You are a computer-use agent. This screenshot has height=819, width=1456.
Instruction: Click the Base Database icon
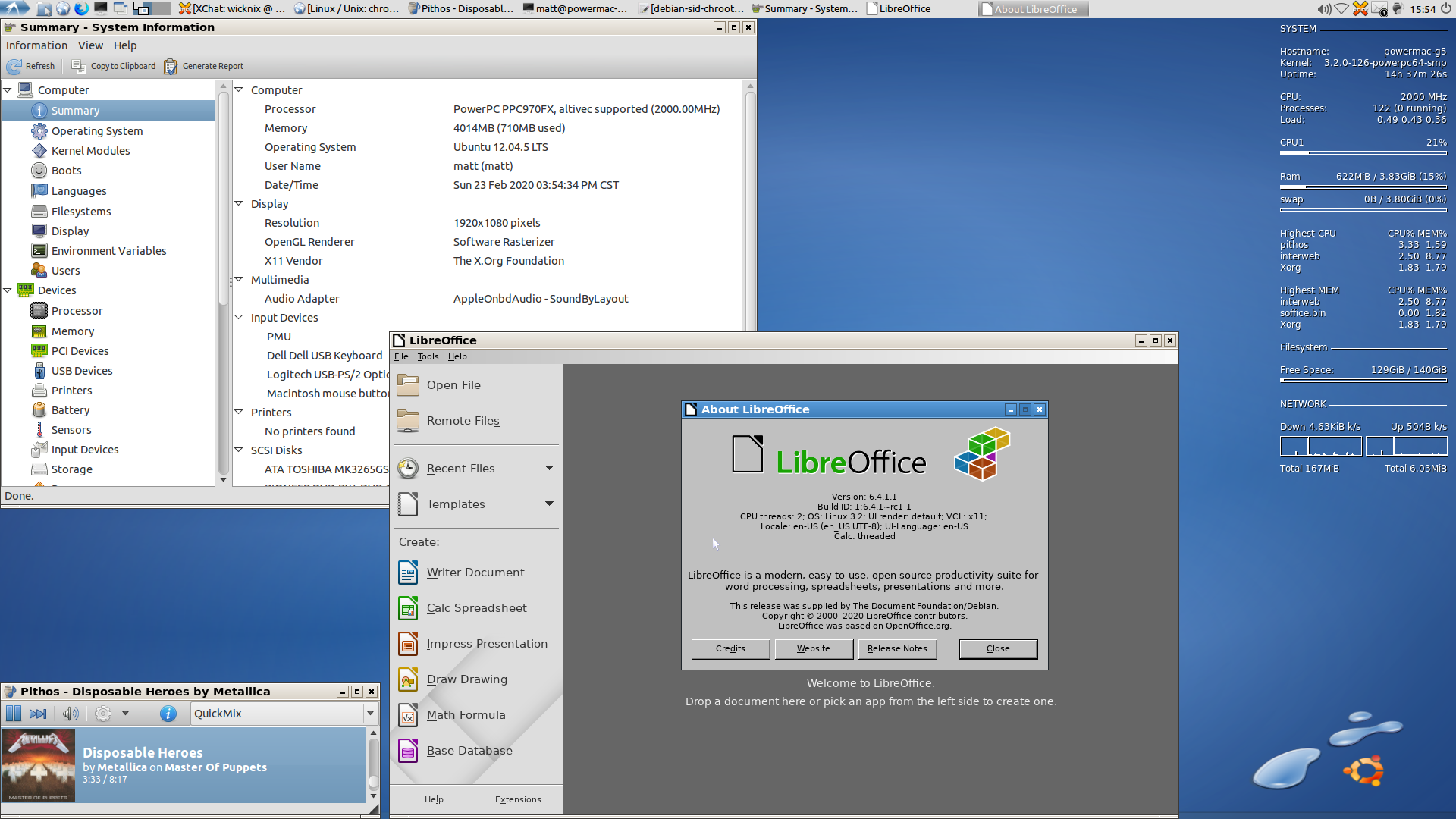(408, 751)
